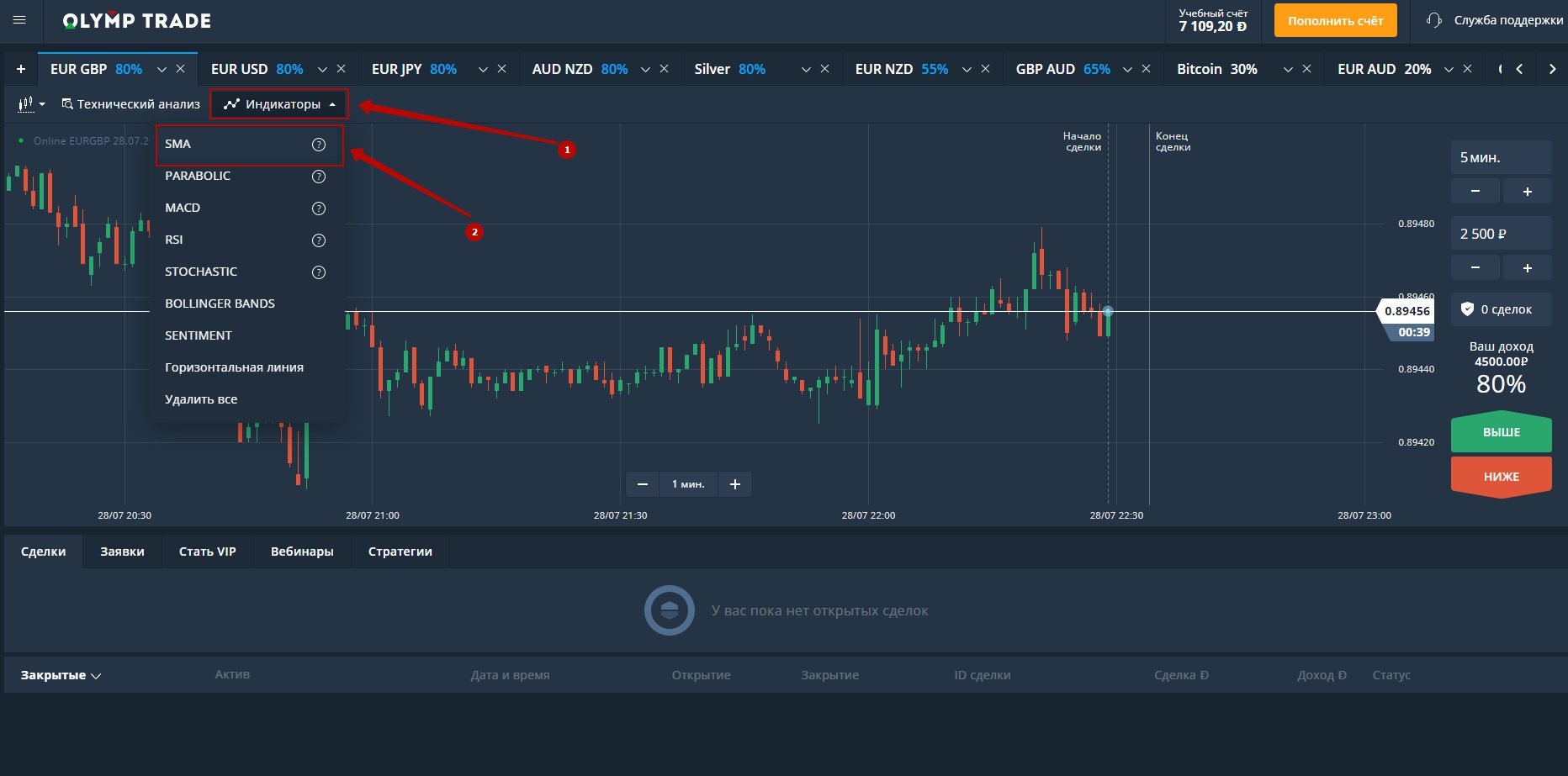
Task: Close the EUR JPY asset tab
Action: [x=501, y=69]
